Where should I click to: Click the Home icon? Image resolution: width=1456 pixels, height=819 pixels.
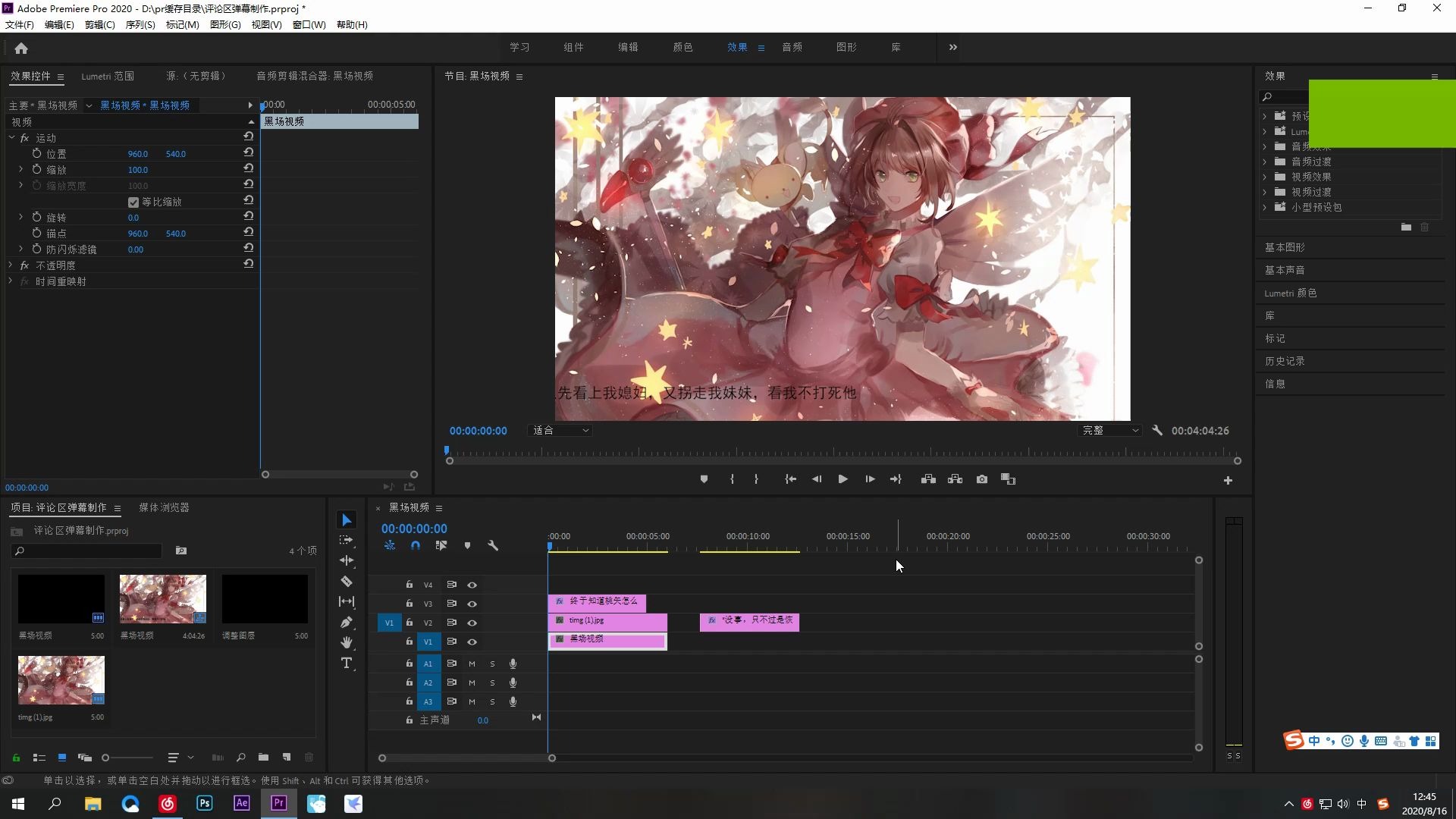coord(21,49)
